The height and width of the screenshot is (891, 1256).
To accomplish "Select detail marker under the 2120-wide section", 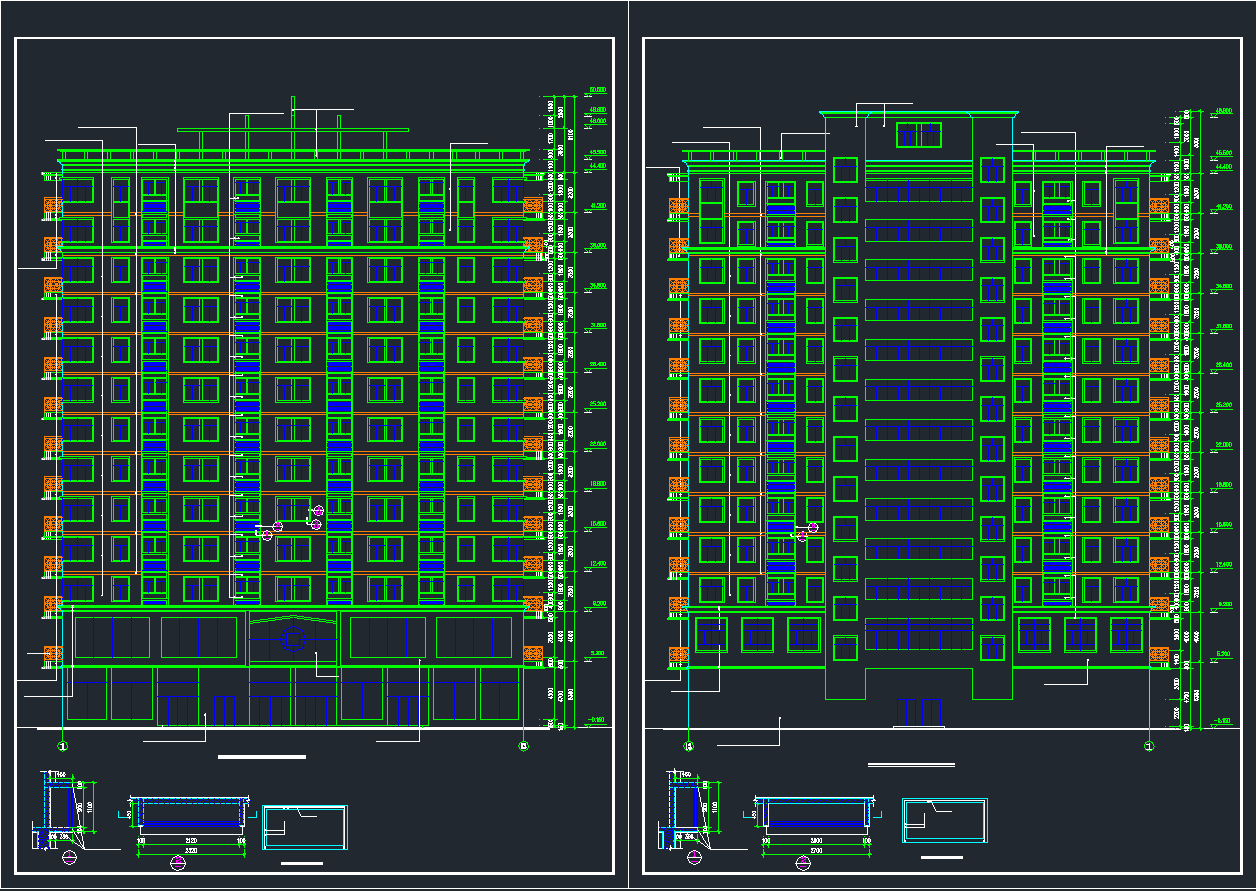I will (x=179, y=862).
